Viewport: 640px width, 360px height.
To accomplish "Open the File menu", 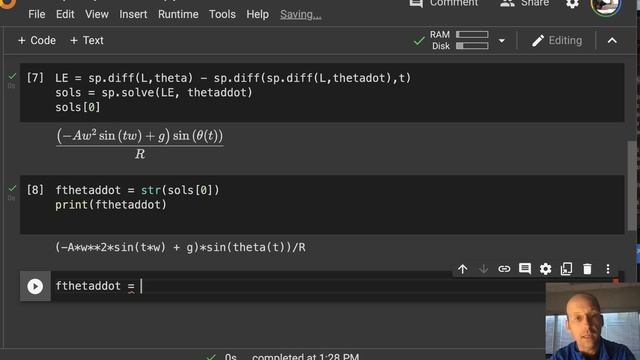I will pyautogui.click(x=37, y=14).
